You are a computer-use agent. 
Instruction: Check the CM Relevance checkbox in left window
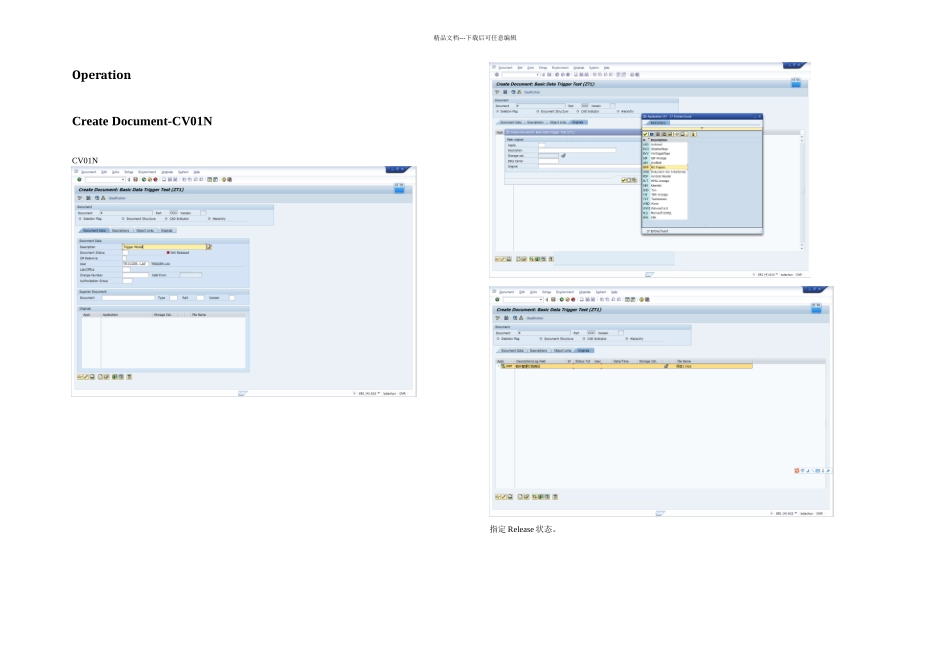click(124, 258)
